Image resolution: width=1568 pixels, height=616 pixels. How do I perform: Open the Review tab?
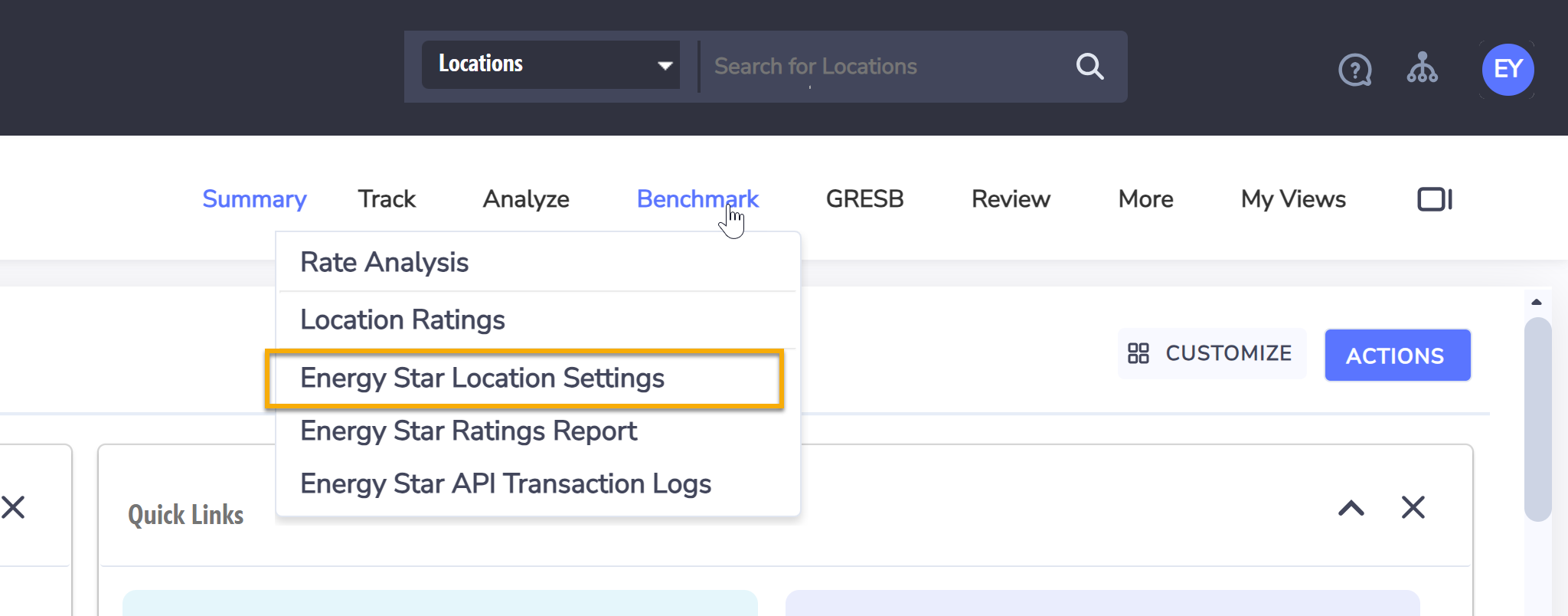(x=1011, y=199)
